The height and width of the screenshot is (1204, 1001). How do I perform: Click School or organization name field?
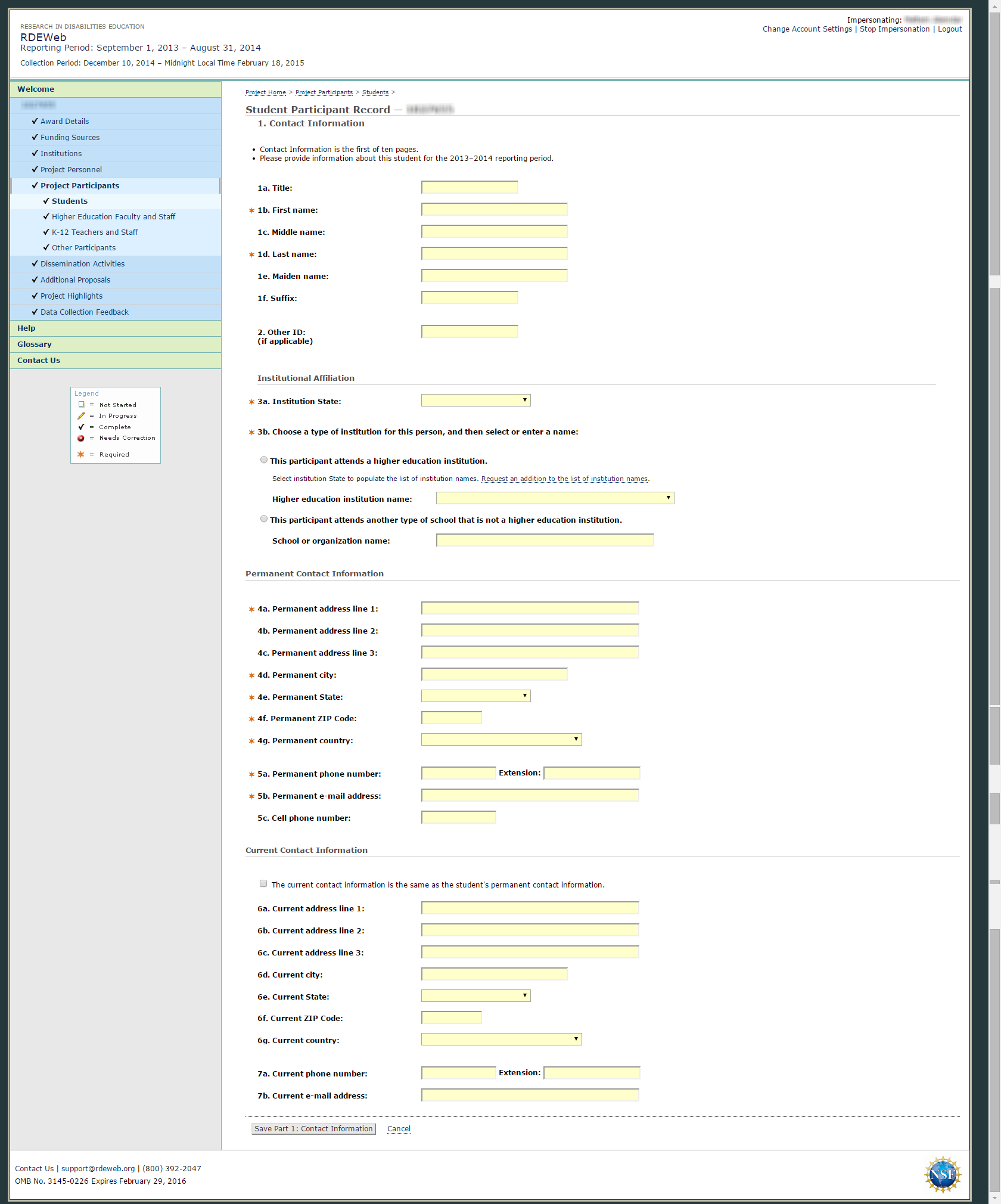click(545, 540)
